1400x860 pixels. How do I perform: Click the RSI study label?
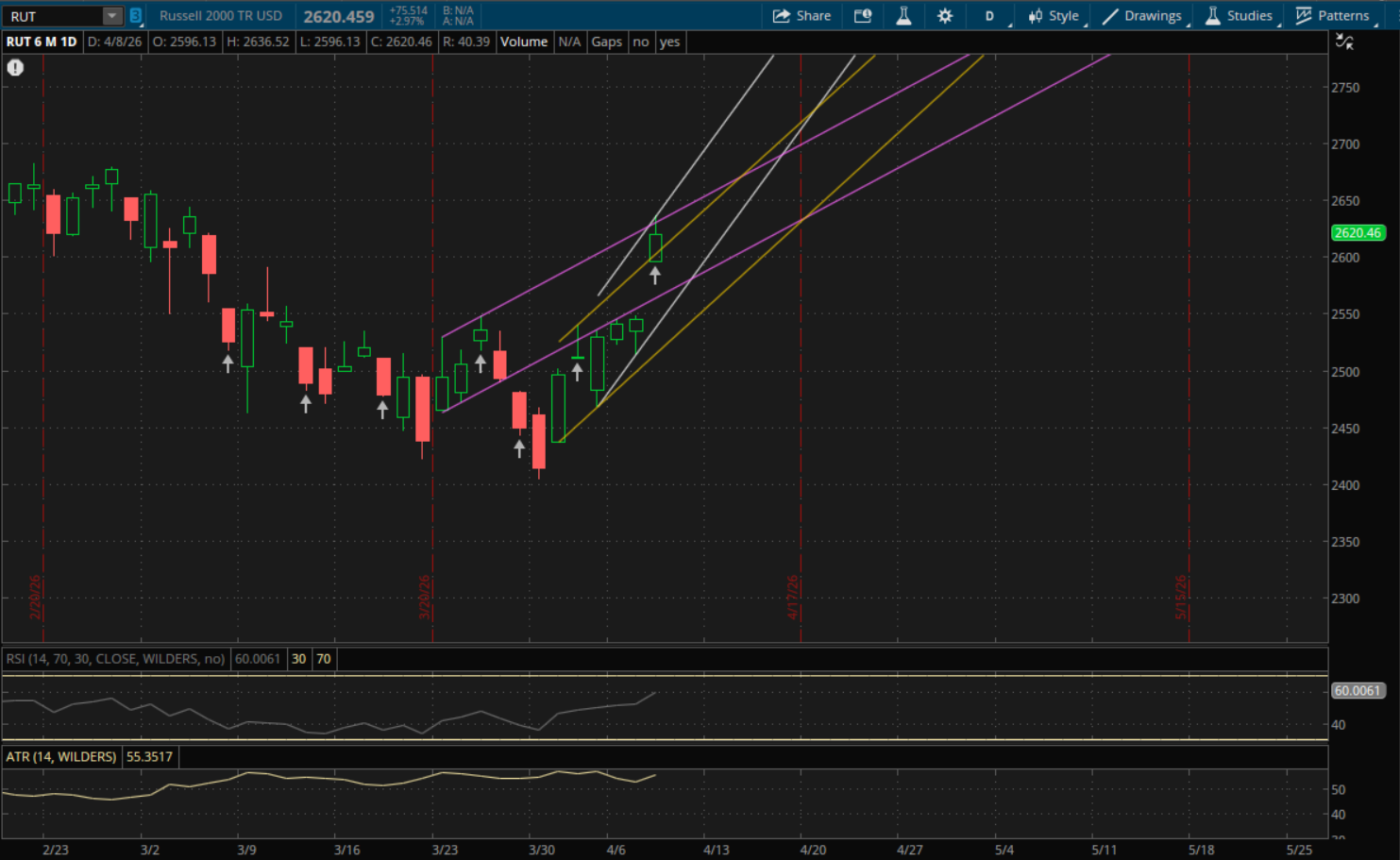point(115,659)
